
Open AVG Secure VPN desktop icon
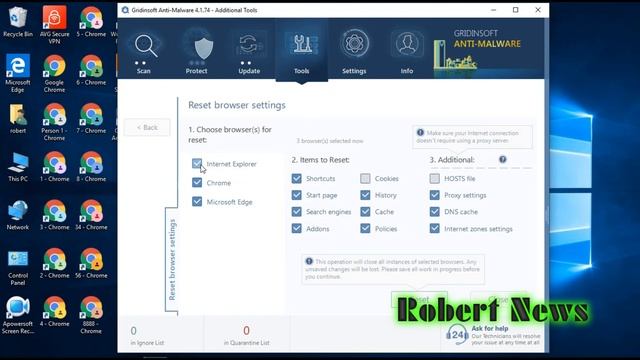54,26
